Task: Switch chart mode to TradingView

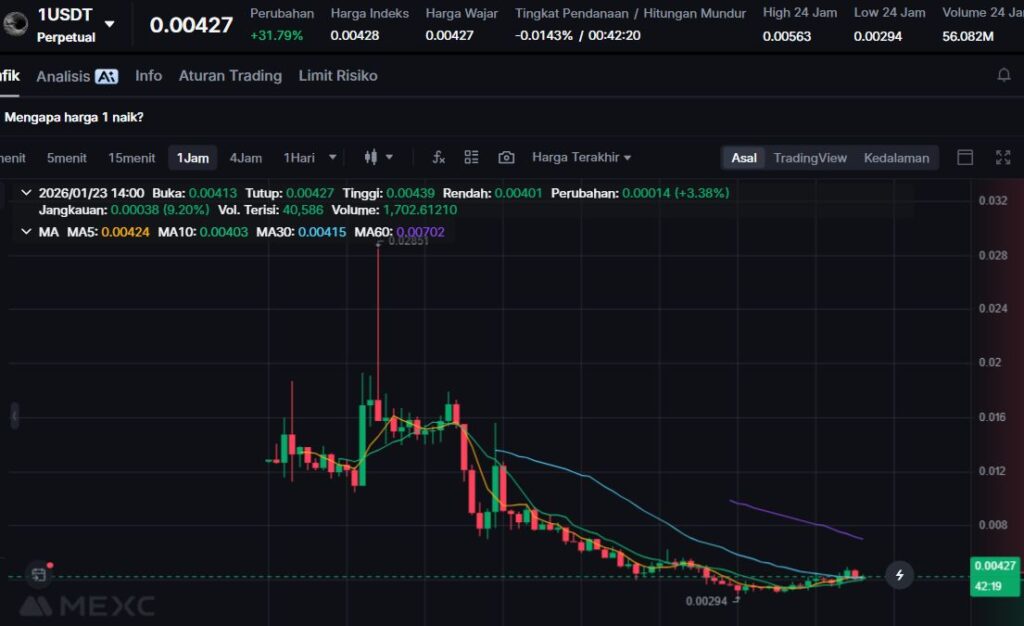Action: coord(809,157)
